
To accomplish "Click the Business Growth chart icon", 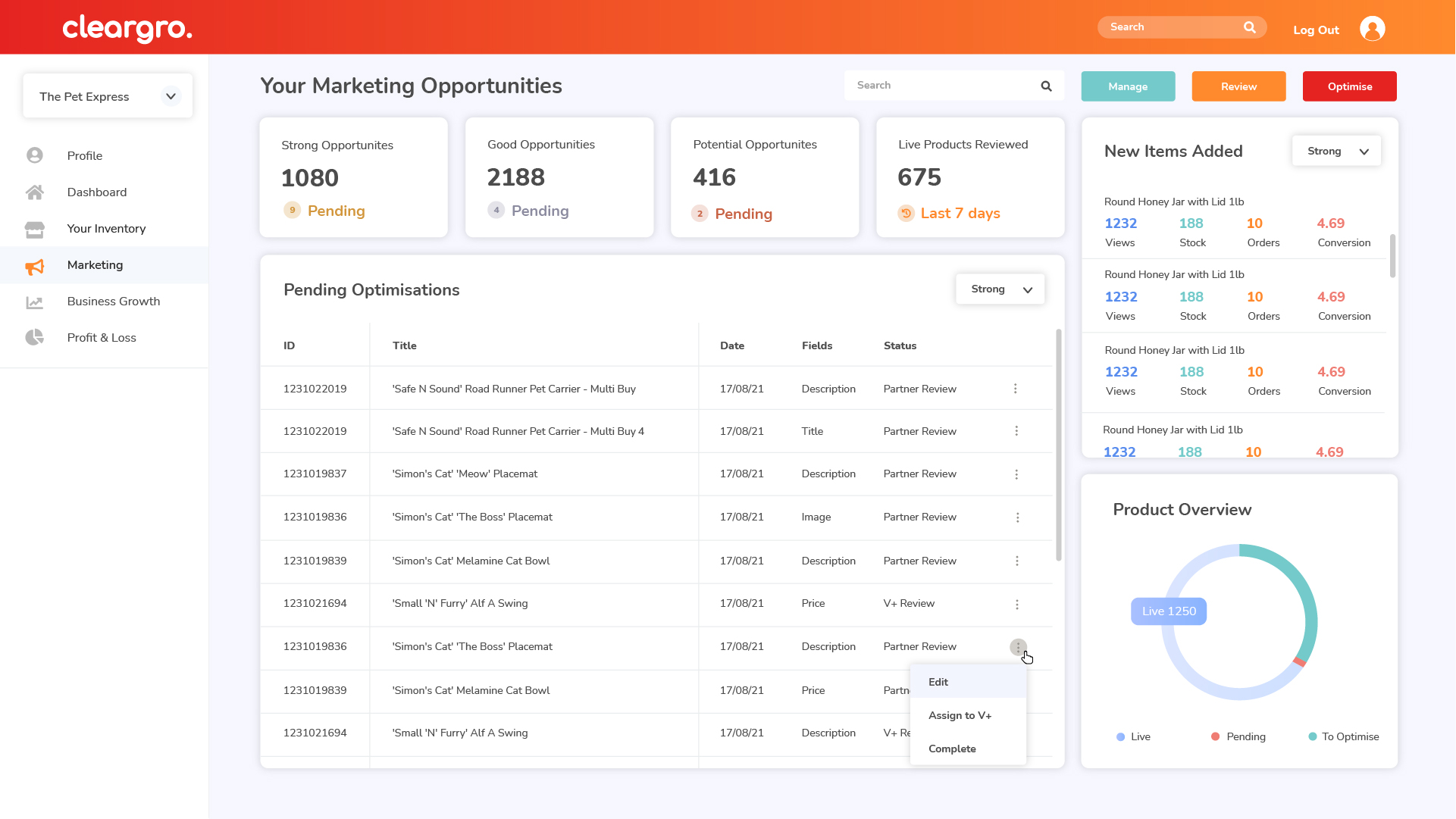I will [35, 302].
